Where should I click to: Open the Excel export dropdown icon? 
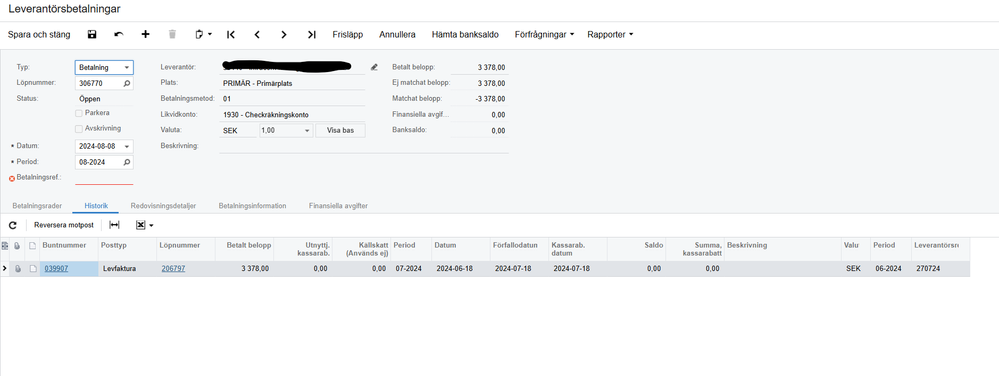[145, 225]
